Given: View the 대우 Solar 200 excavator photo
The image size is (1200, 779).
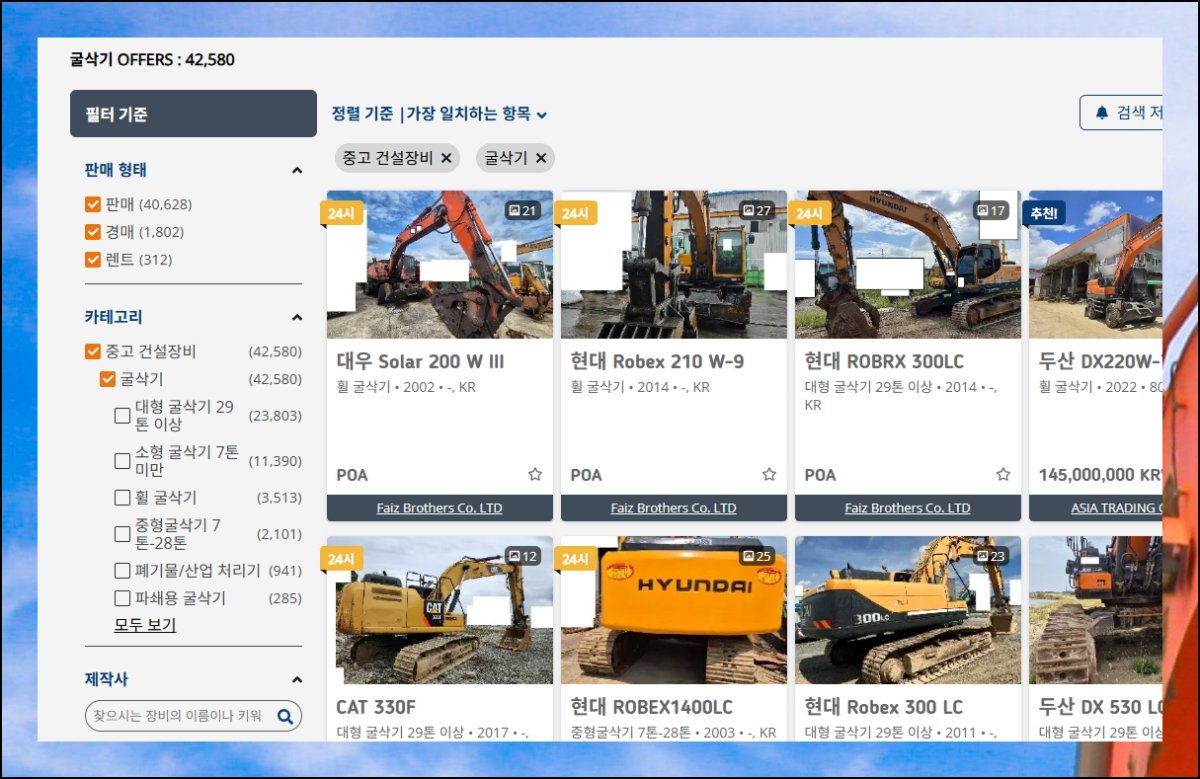Looking at the screenshot, I should pyautogui.click(x=439, y=265).
